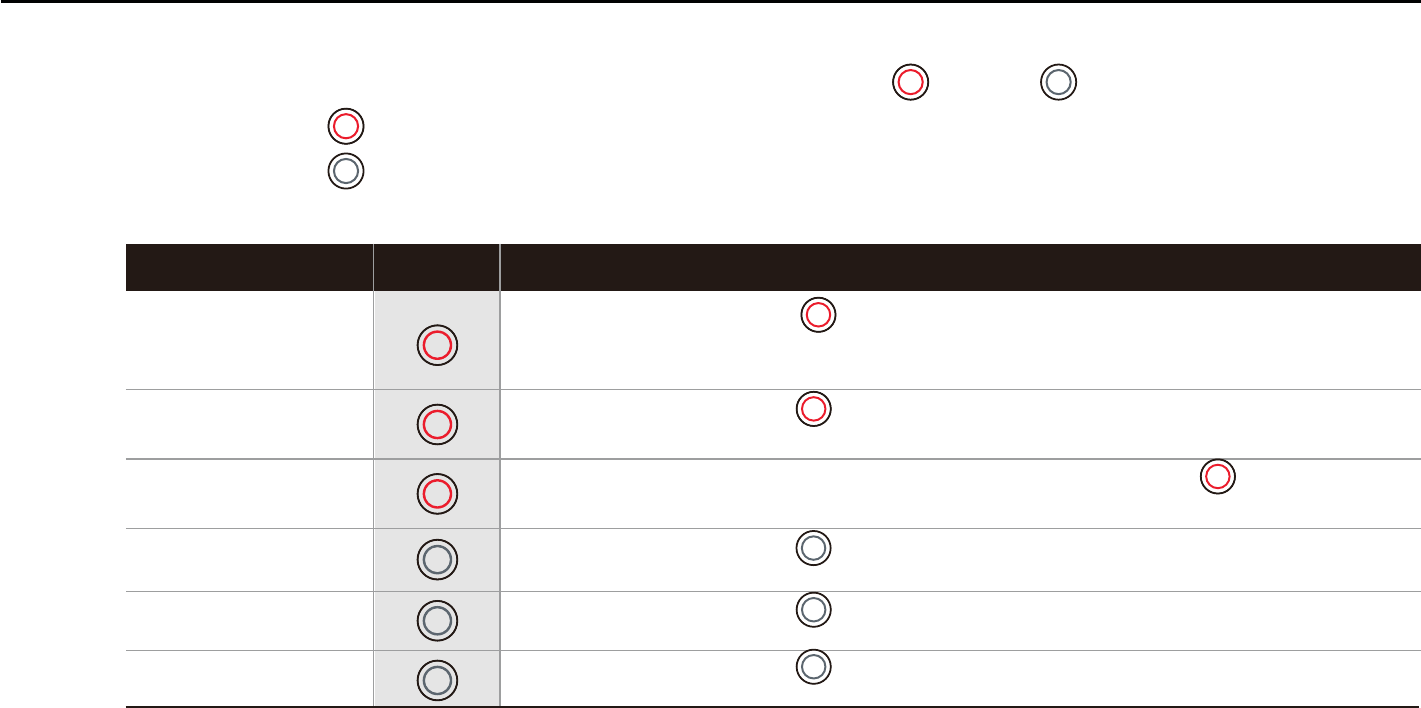
Task: Click the narrow middle dark header cell
Action: (436, 267)
